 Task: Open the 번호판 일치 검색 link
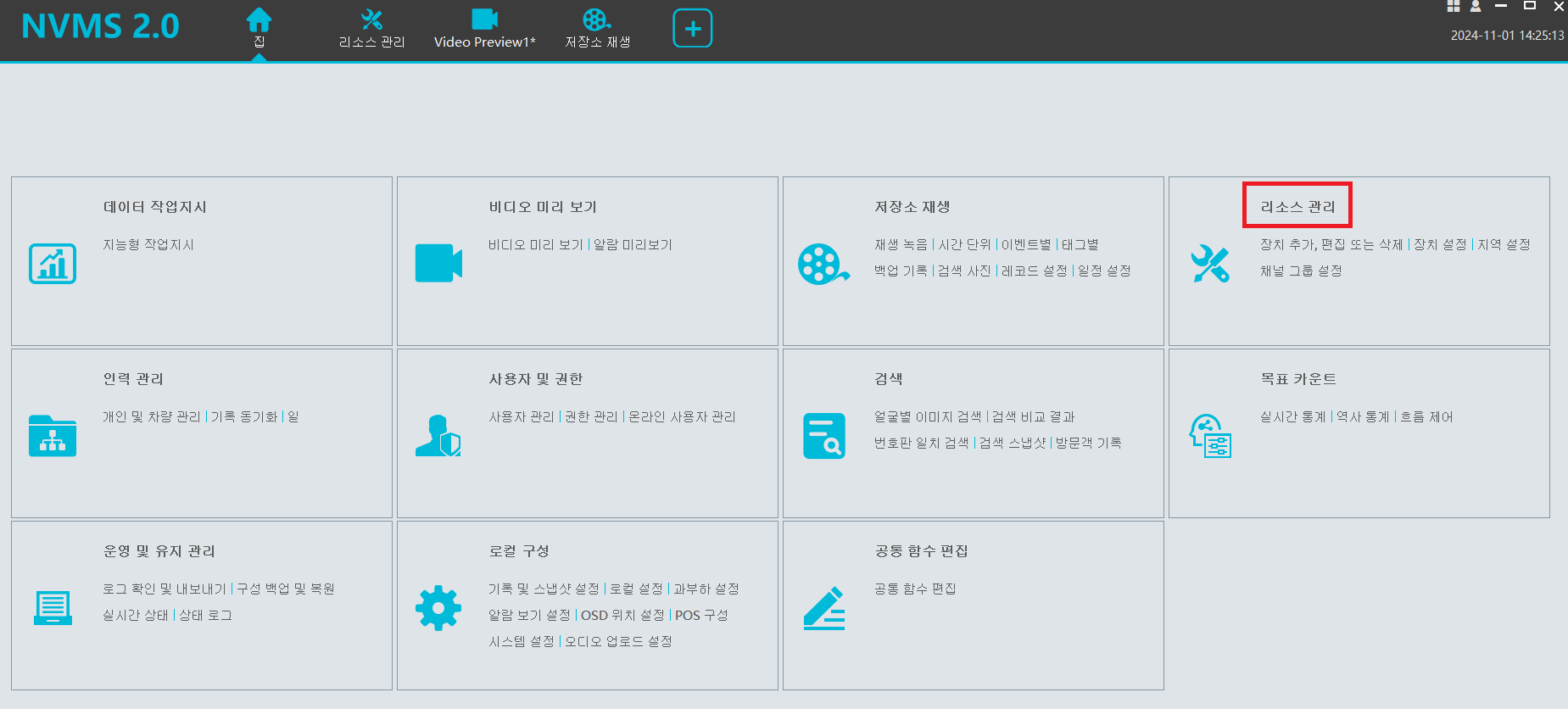click(921, 444)
